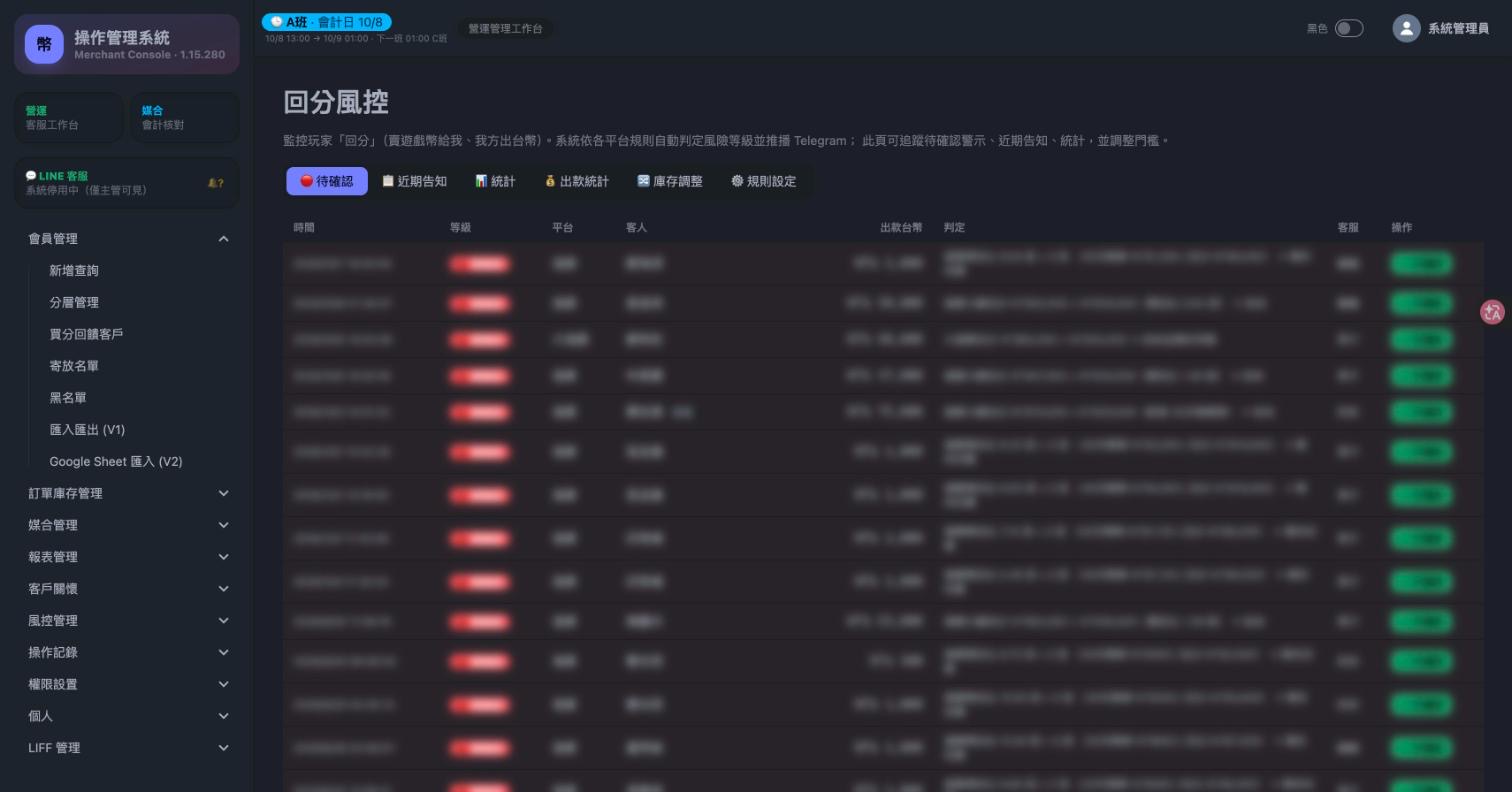
Task: Switch to the 近期告知 tab
Action: 414,181
